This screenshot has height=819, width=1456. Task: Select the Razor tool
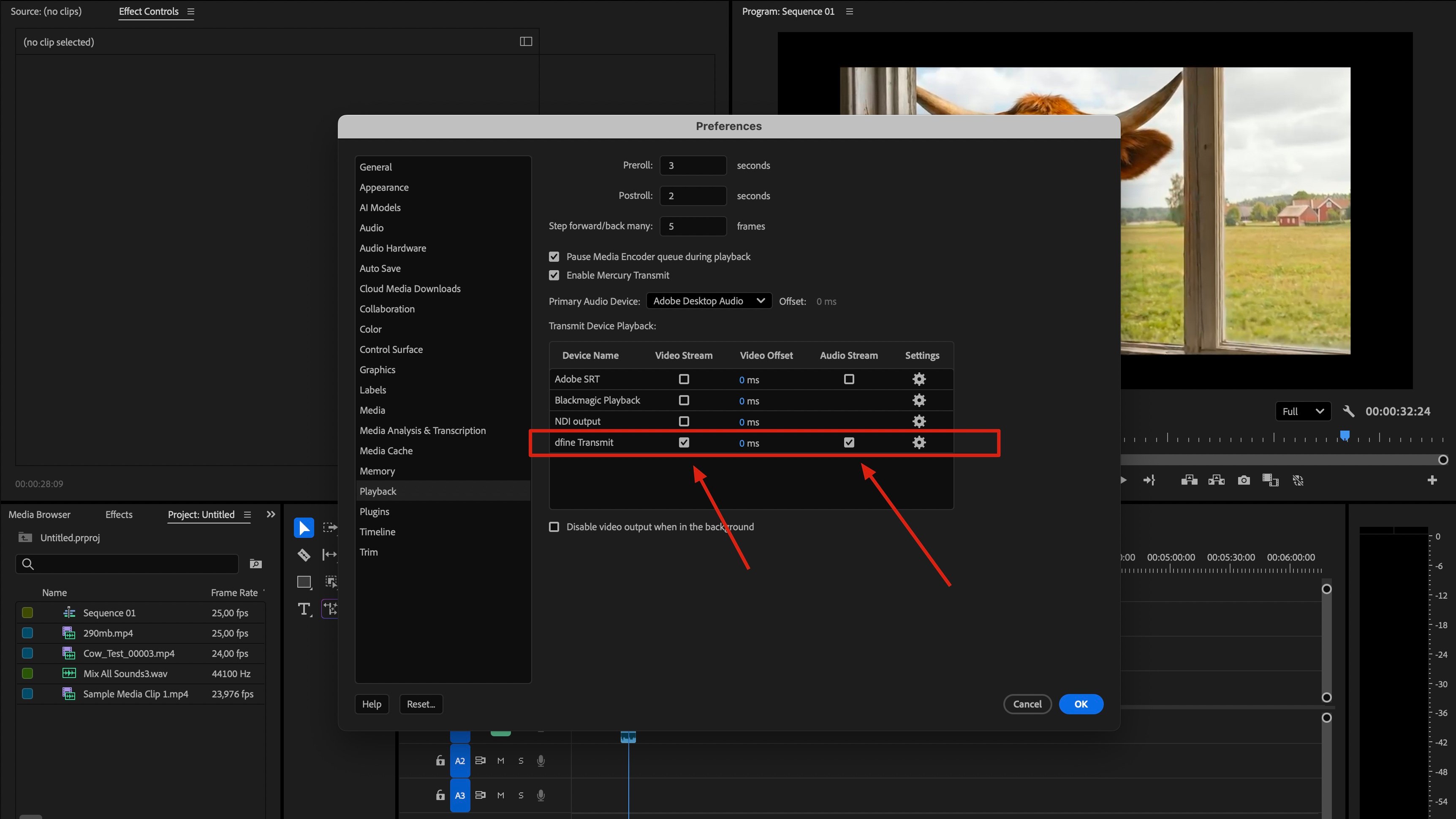pyautogui.click(x=304, y=555)
